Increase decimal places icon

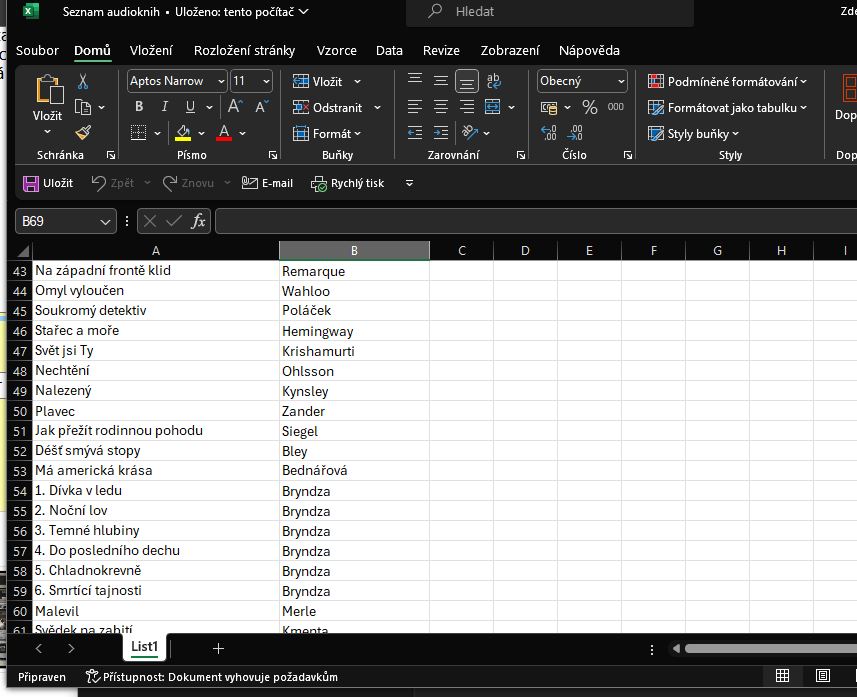point(549,133)
